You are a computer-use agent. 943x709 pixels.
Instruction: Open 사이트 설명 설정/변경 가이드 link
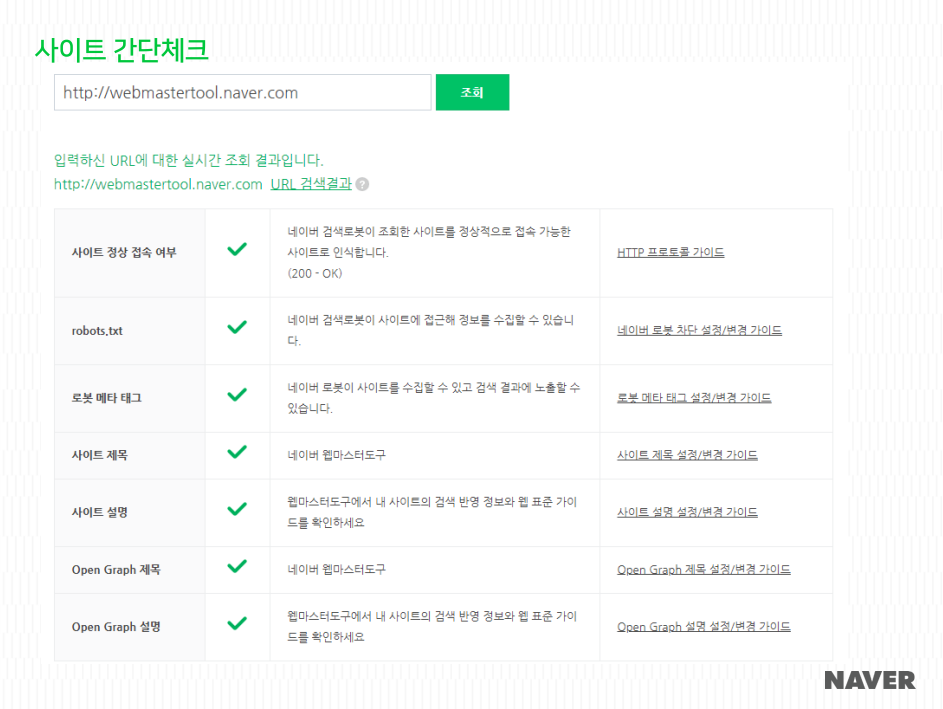pos(687,512)
